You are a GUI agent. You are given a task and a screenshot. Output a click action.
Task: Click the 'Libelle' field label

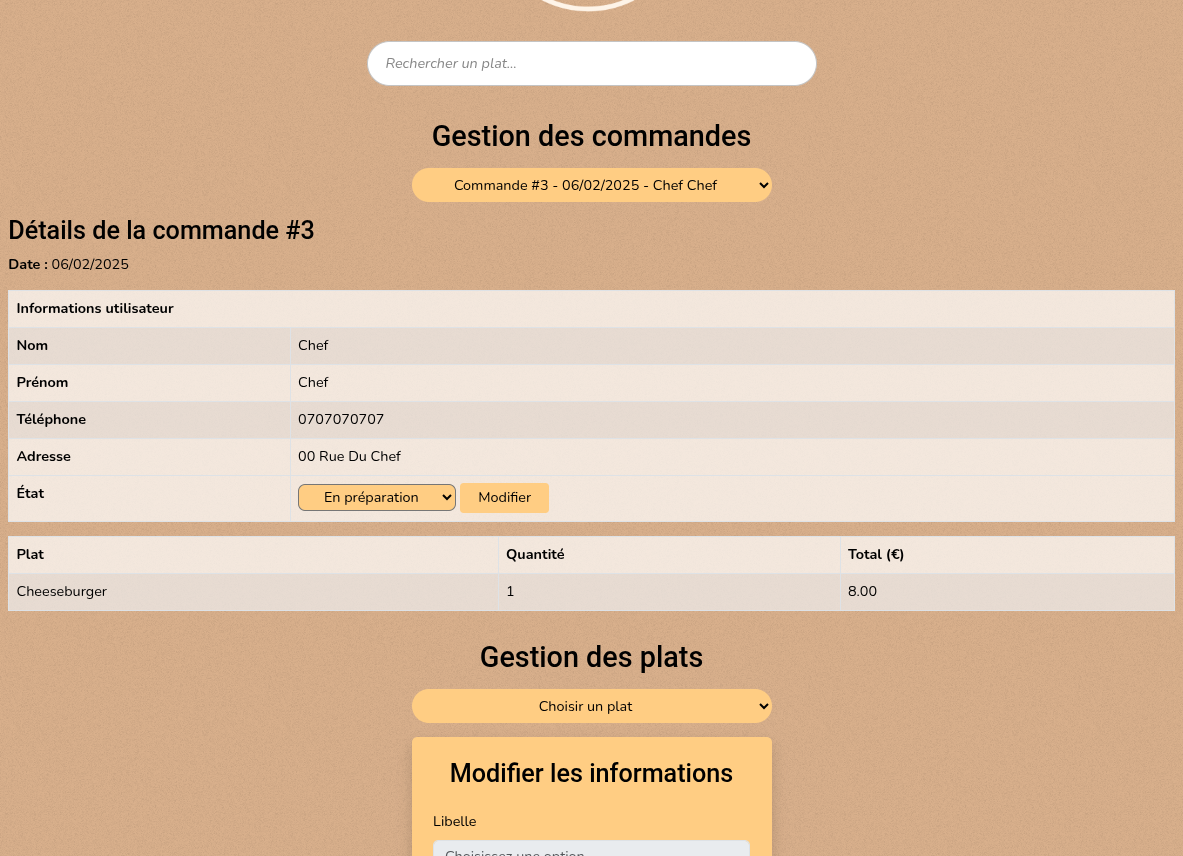coord(454,821)
